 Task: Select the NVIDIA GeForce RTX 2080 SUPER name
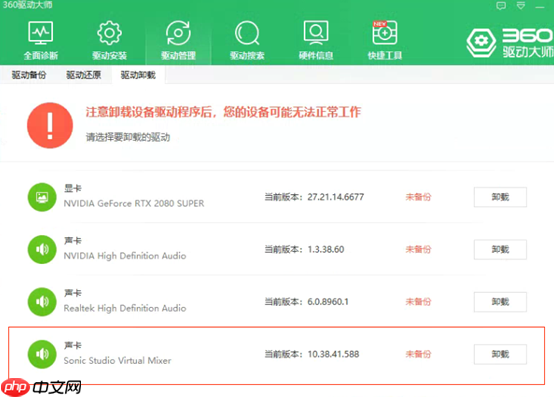click(134, 203)
